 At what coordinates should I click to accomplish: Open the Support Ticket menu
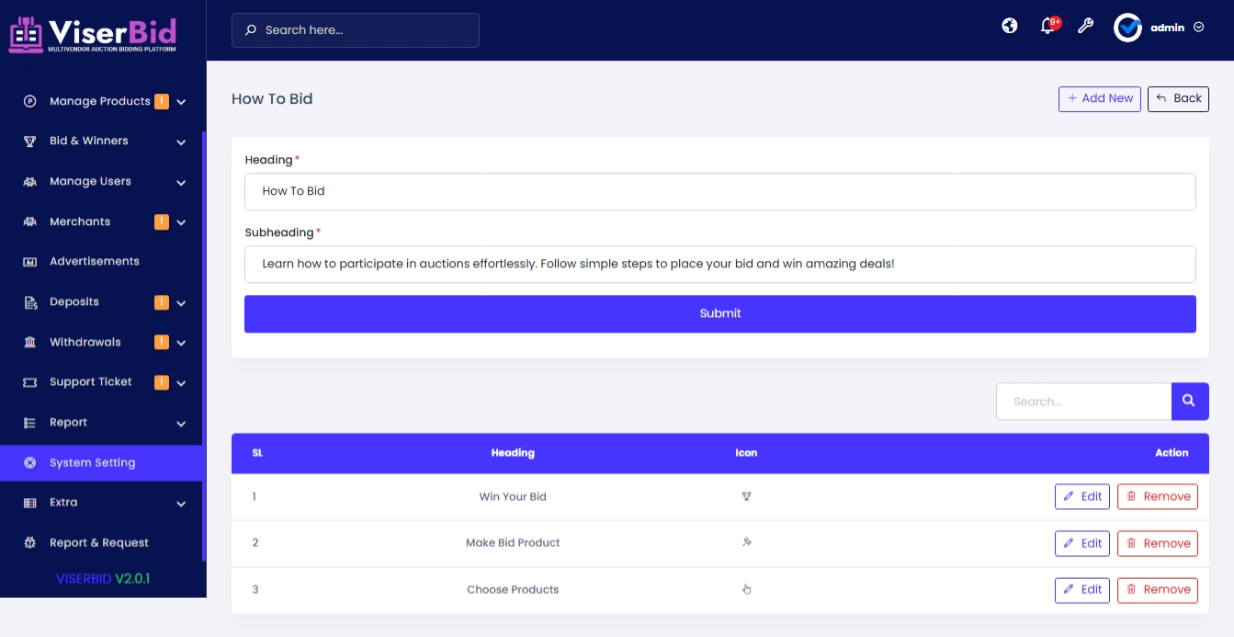pos(101,382)
